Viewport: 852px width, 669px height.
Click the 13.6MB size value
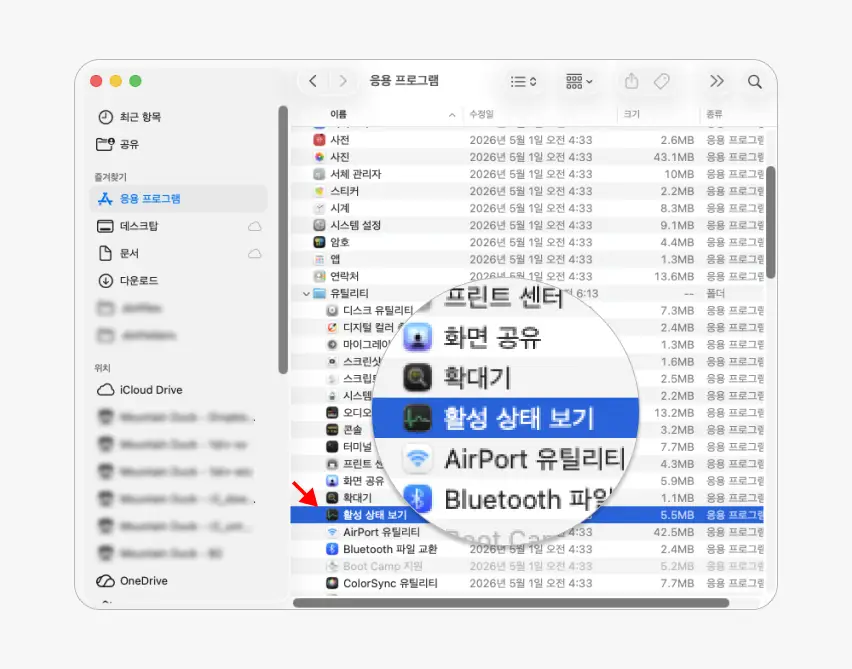(x=674, y=276)
